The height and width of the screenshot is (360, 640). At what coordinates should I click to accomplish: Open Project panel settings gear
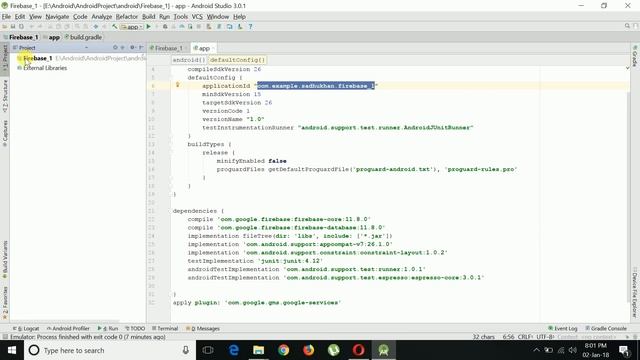click(x=132, y=47)
